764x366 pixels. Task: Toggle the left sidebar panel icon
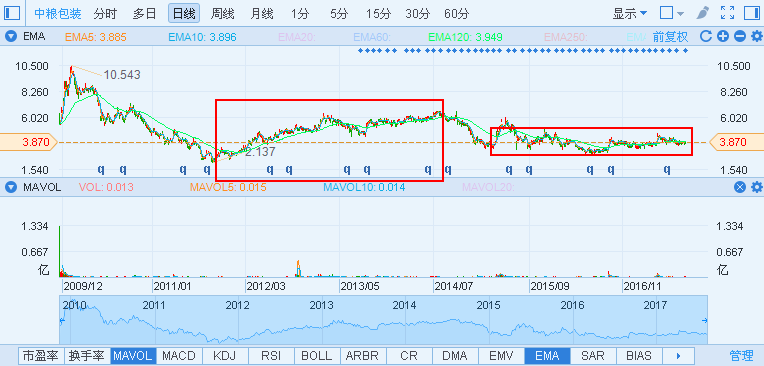tap(12, 13)
